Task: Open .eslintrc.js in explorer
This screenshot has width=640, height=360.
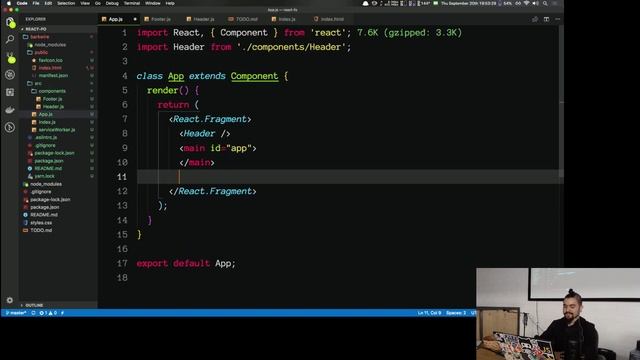Action: tap(46, 138)
